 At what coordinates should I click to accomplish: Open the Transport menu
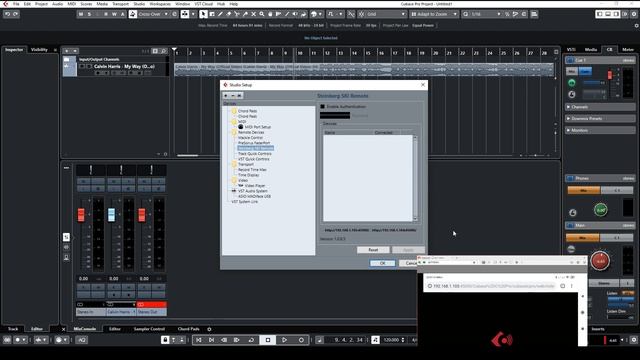pos(120,4)
